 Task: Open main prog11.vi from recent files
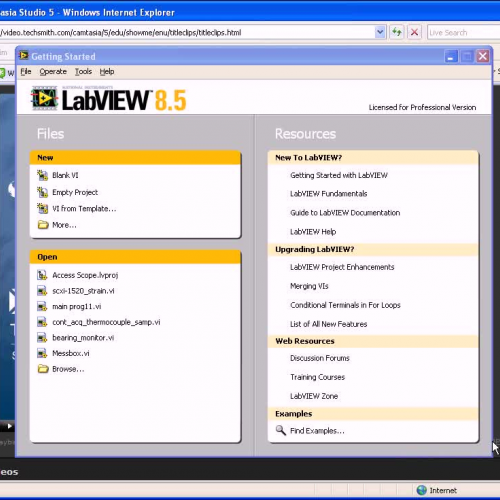coord(77,306)
